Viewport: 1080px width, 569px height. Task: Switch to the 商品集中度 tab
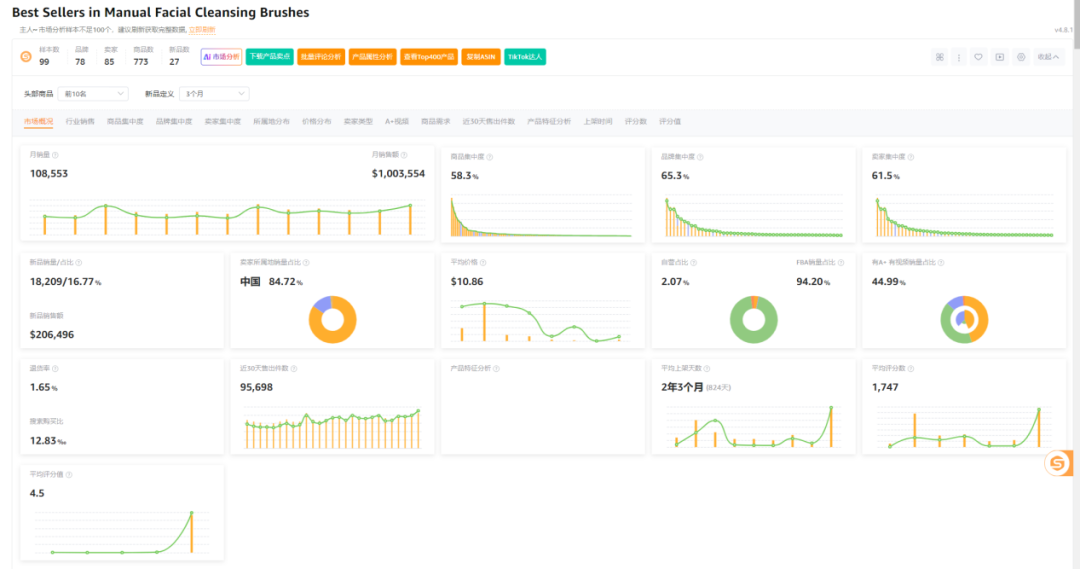point(125,121)
